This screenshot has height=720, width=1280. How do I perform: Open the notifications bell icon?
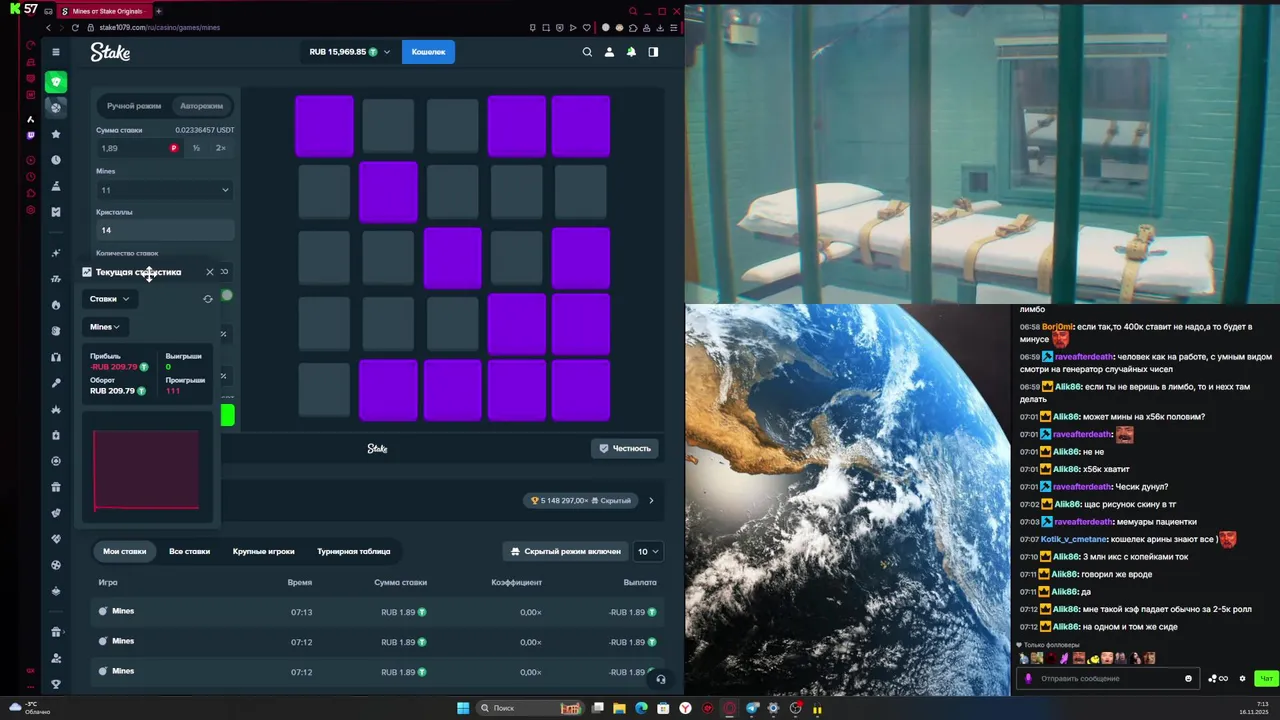coord(631,52)
